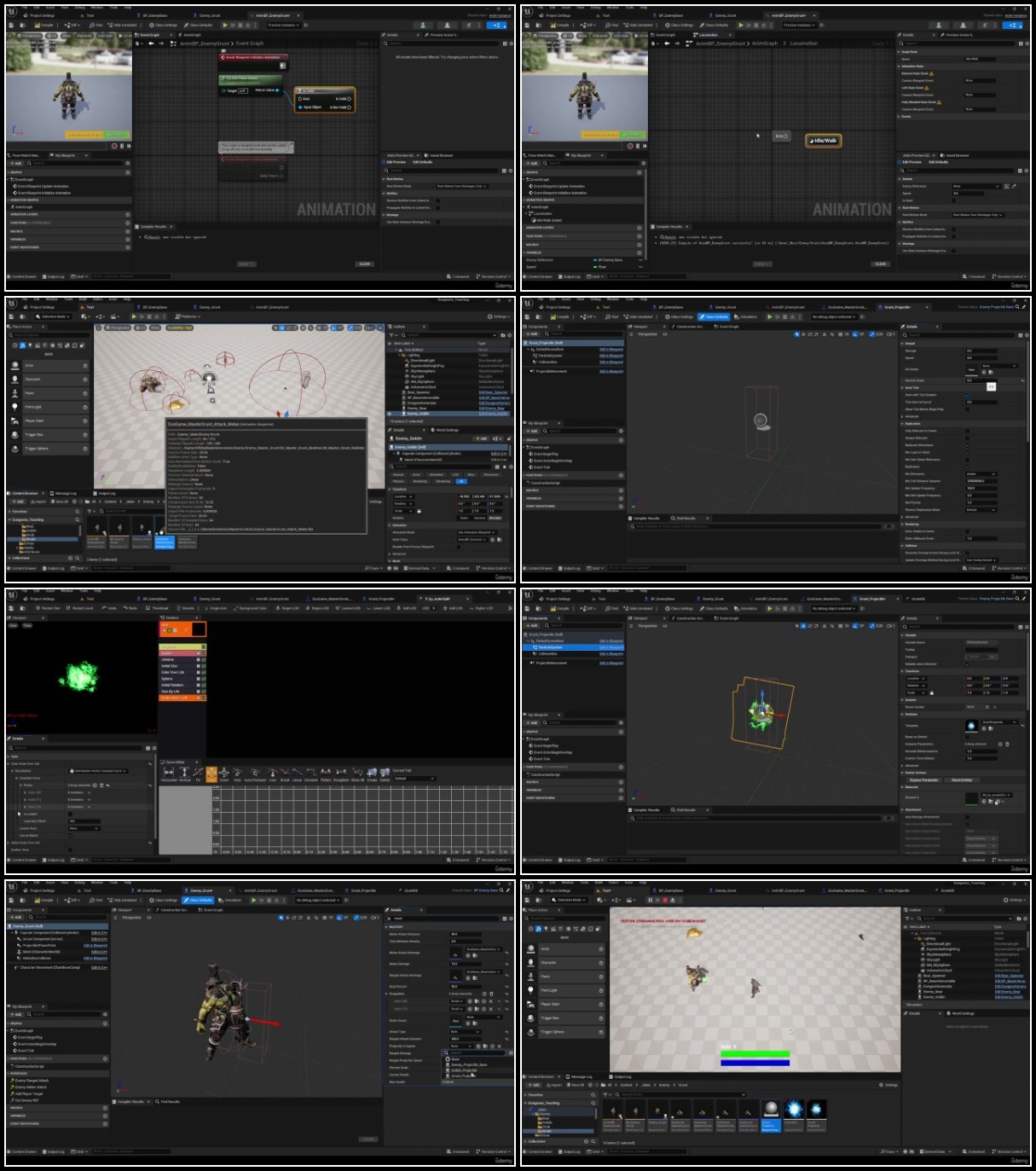Disable the Color Over Life module checkbox
1036x1171 pixels.
pos(199,672)
